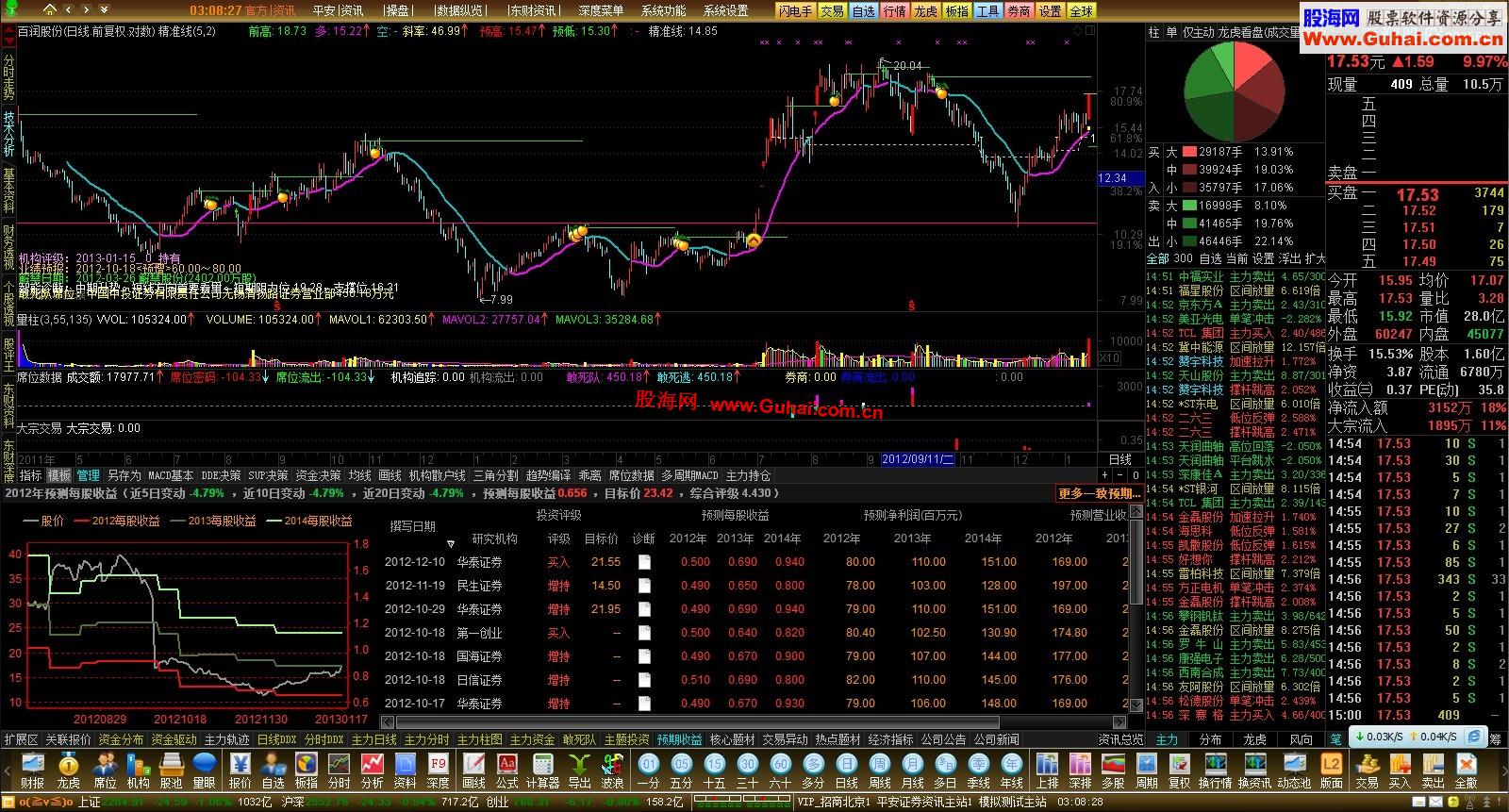Open the 报价 yen quote icon
1509x812 pixels.
pos(240,771)
